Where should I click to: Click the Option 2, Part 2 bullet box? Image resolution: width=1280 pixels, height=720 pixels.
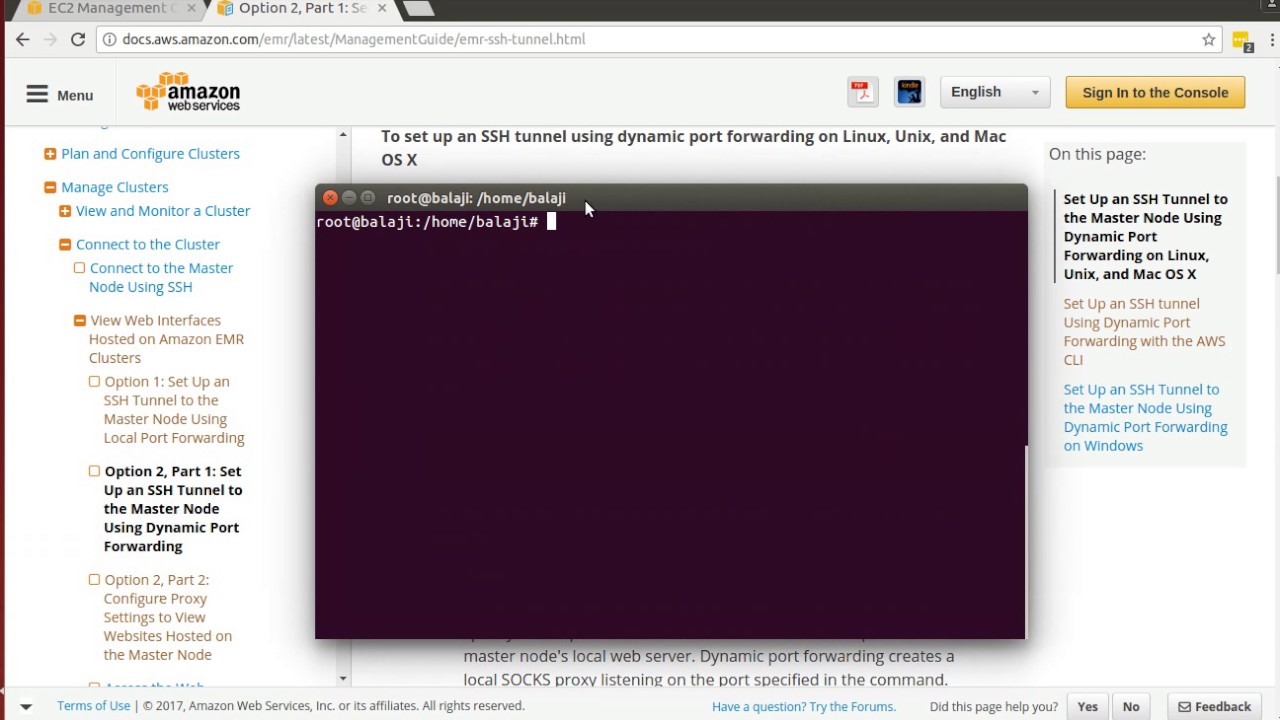94,580
